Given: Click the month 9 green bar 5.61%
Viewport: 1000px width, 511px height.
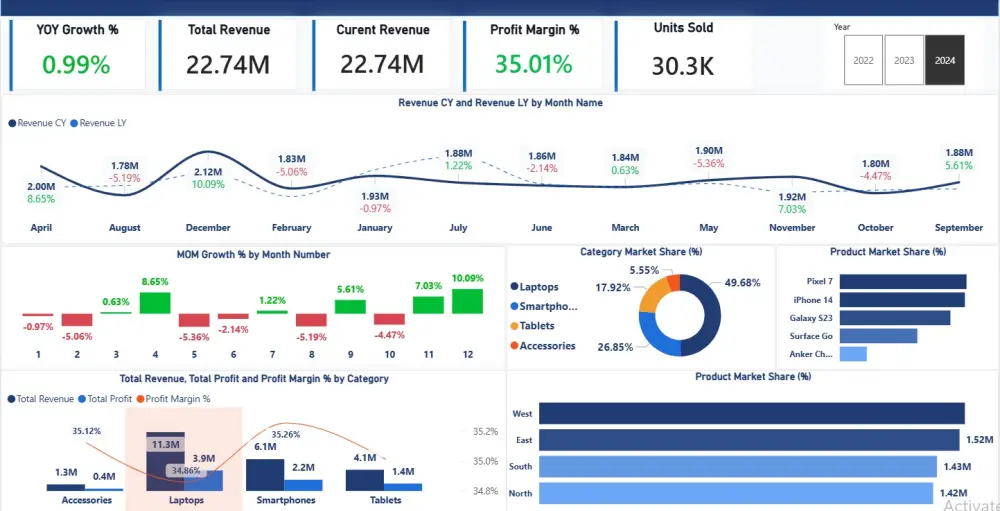Looking at the screenshot, I should [350, 307].
